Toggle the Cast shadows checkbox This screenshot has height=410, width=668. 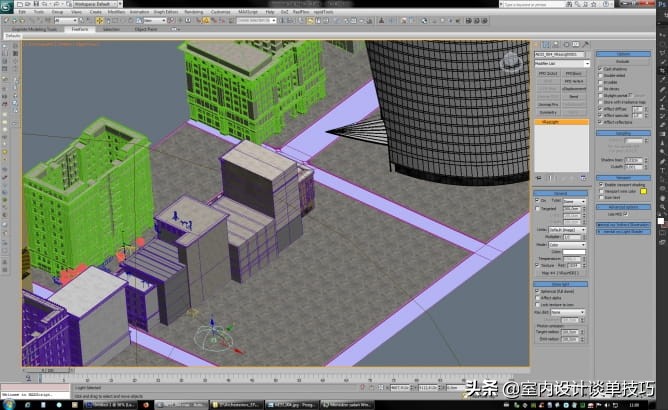[602, 69]
